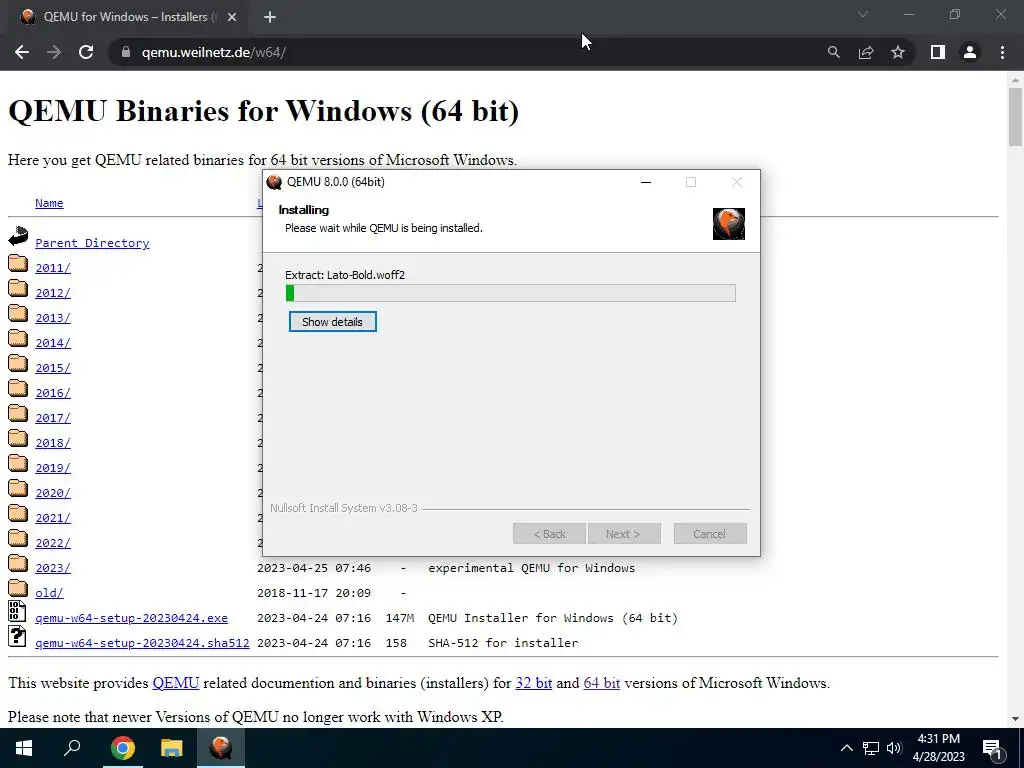Open the zoom magnifier icon in address bar
This screenshot has height=768, width=1024.
click(833, 52)
